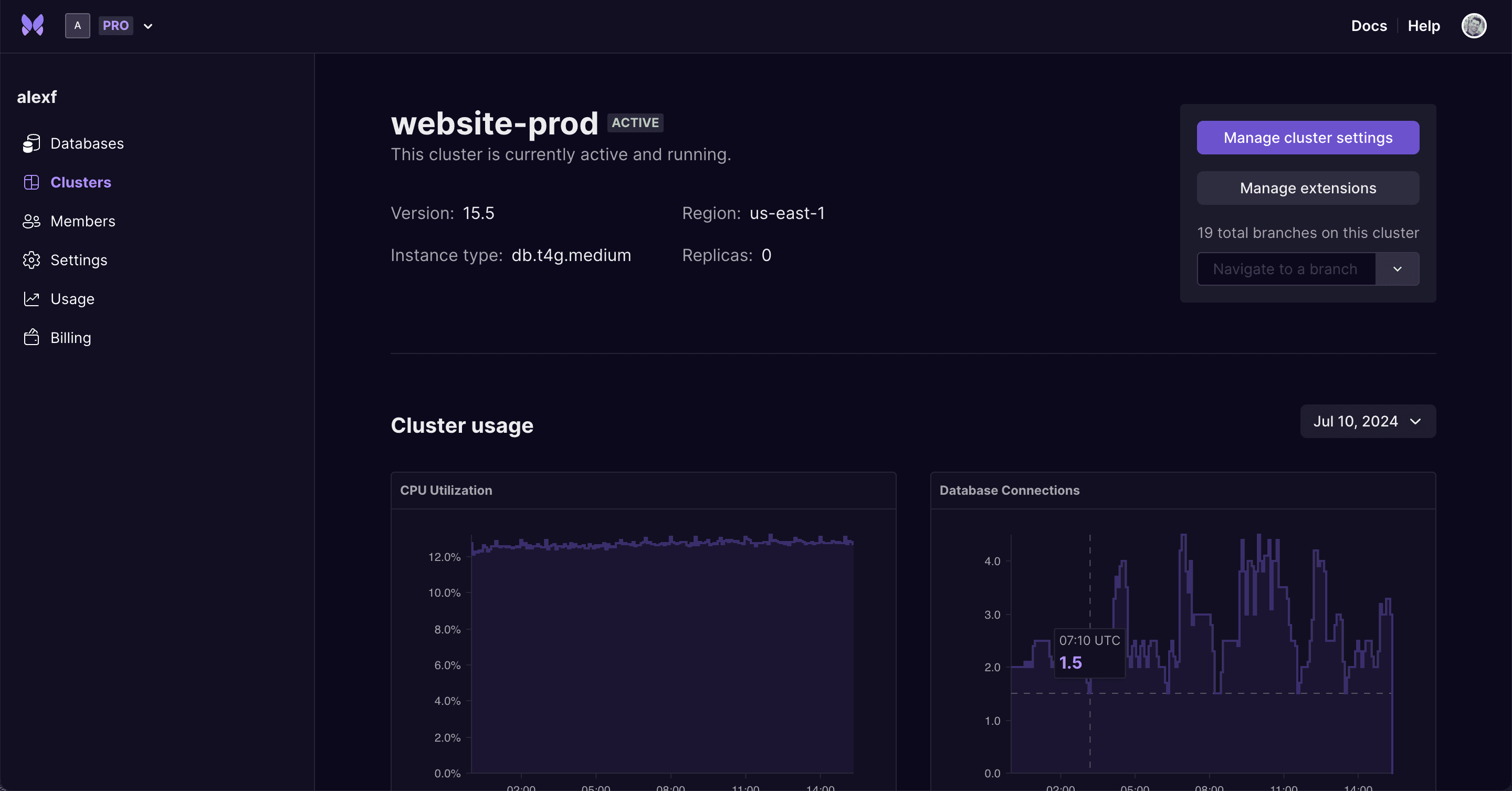The width and height of the screenshot is (1512, 791).
Task: Open Billing using the wallet icon
Action: click(x=32, y=337)
